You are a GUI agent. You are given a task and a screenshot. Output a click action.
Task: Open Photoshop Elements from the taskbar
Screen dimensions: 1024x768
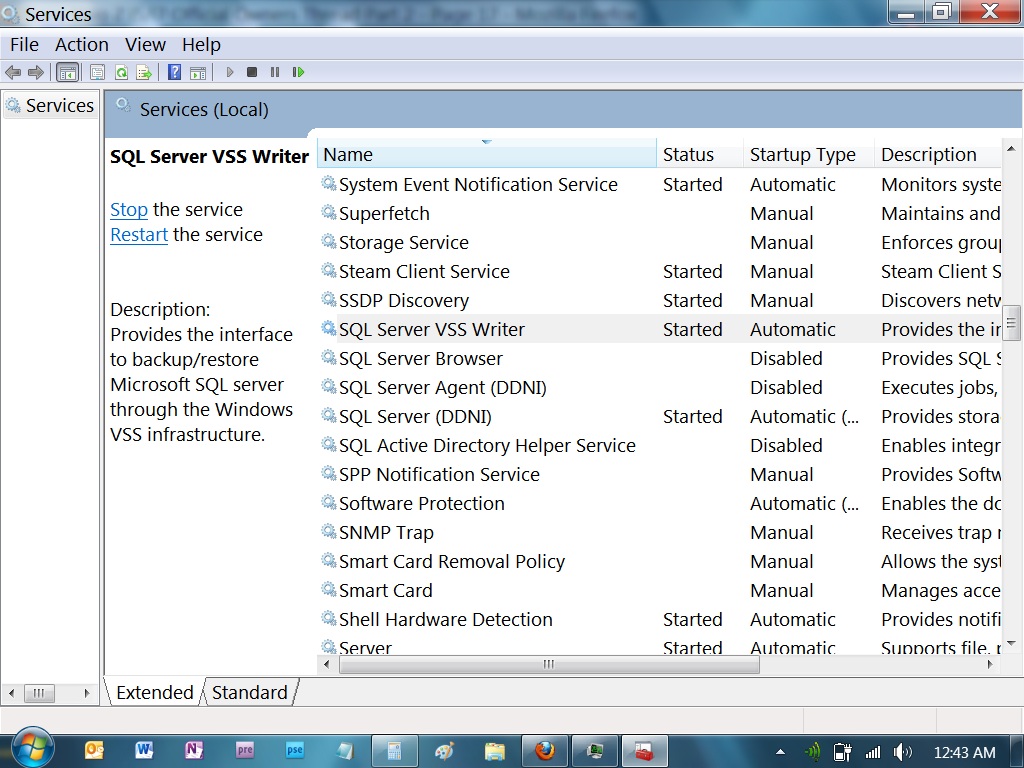(295, 750)
